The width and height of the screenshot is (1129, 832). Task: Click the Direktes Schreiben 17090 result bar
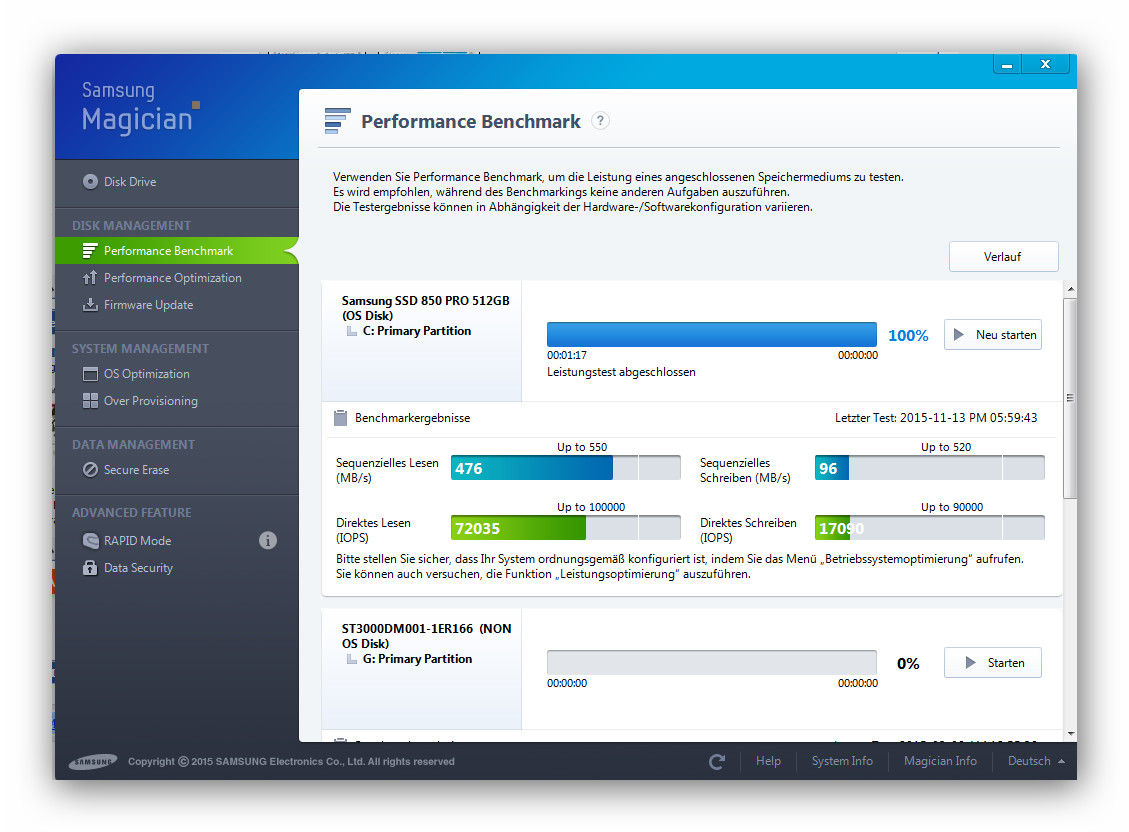(930, 528)
